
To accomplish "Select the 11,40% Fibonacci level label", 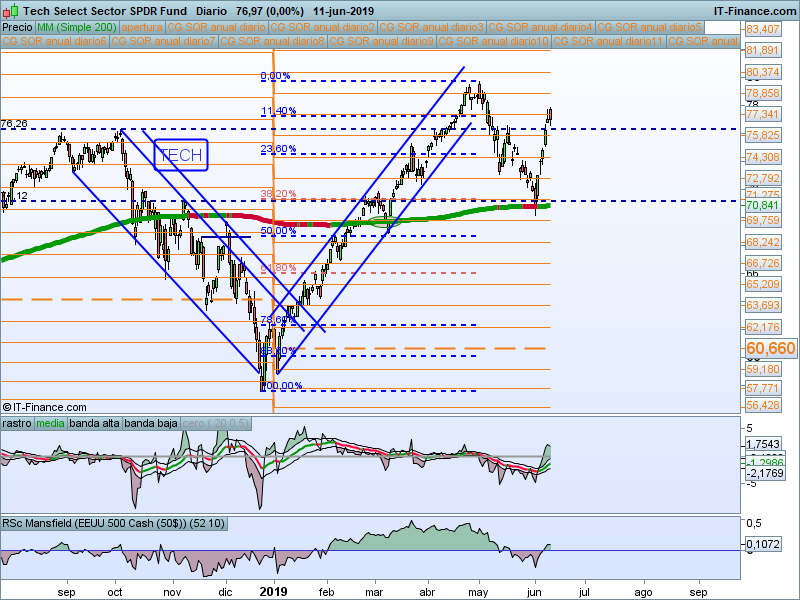I will (x=279, y=111).
